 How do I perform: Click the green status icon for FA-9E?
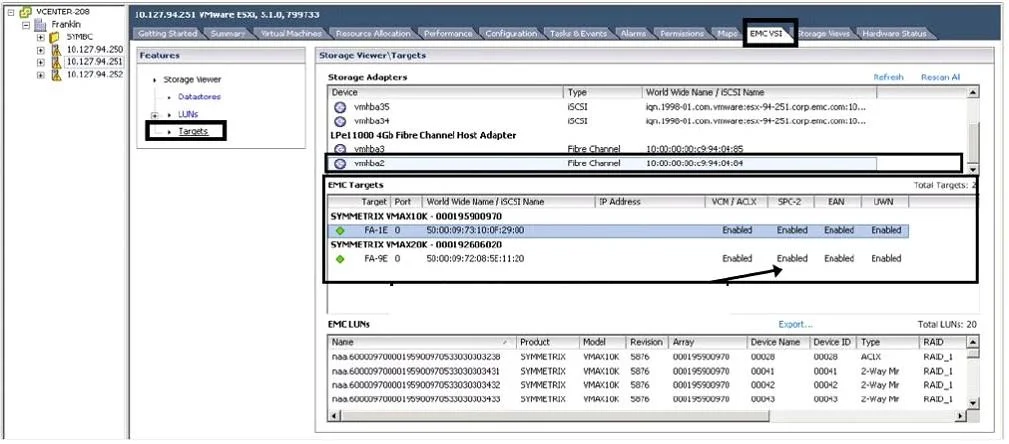point(340,259)
